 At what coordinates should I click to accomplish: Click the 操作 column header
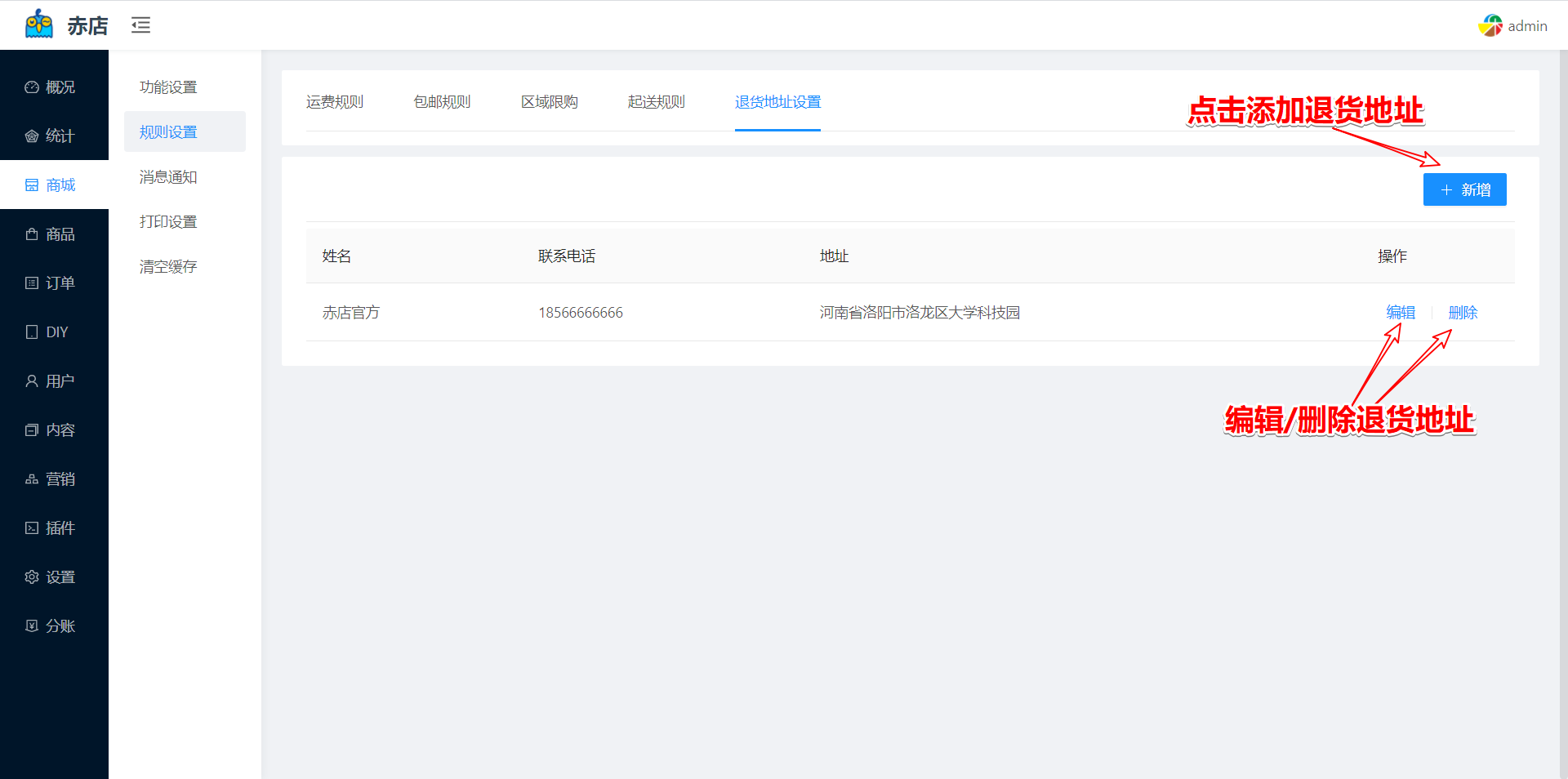point(1392,256)
